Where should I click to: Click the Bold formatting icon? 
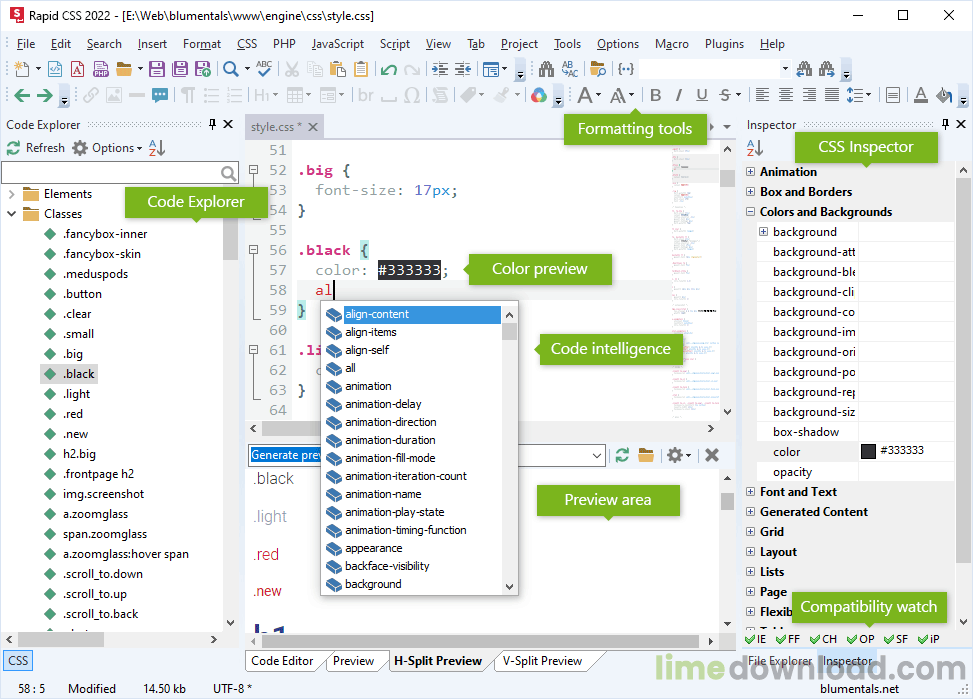click(x=655, y=95)
